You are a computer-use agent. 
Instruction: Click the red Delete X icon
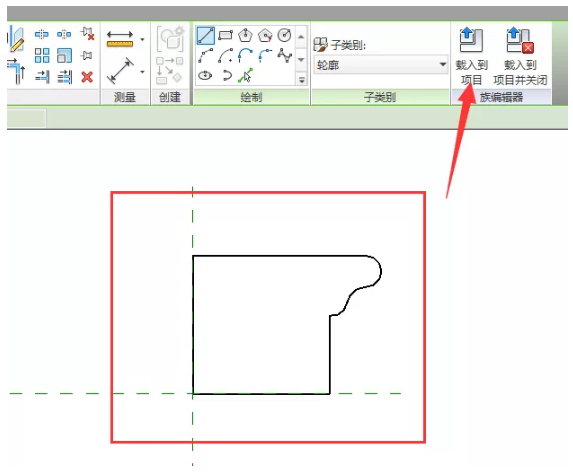pyautogui.click(x=87, y=77)
